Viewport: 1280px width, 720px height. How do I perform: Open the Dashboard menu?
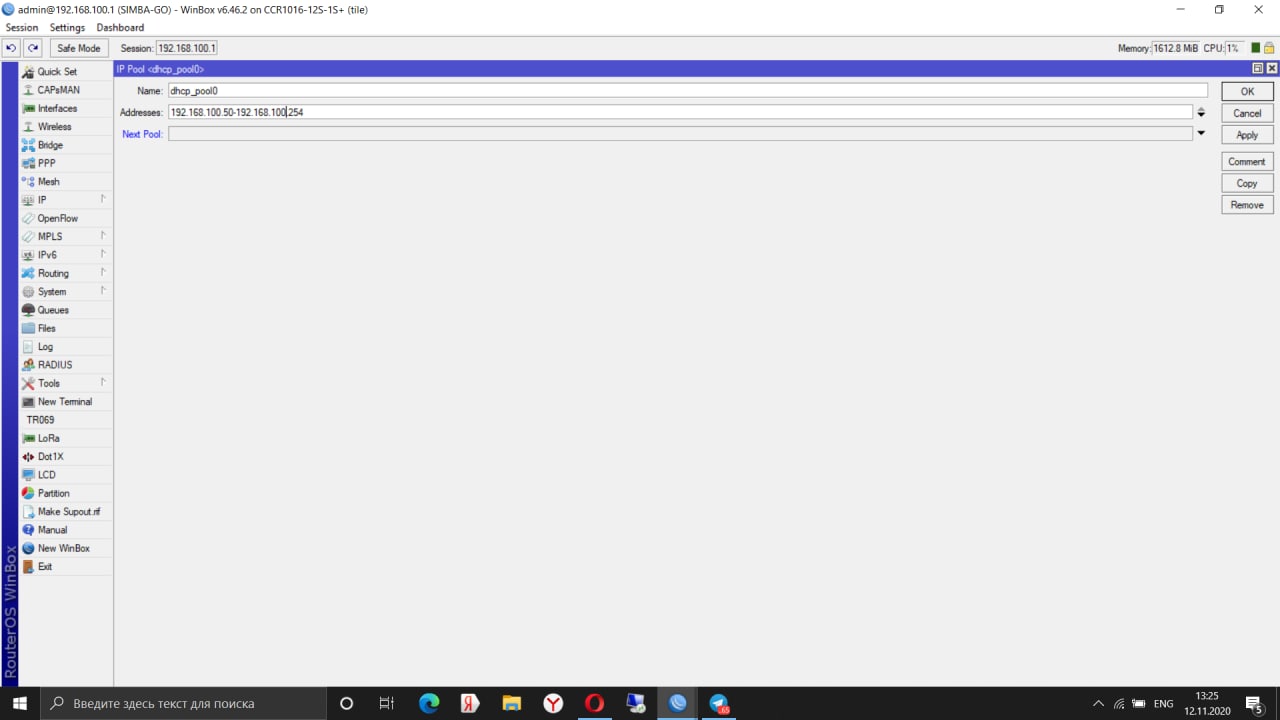[120, 27]
